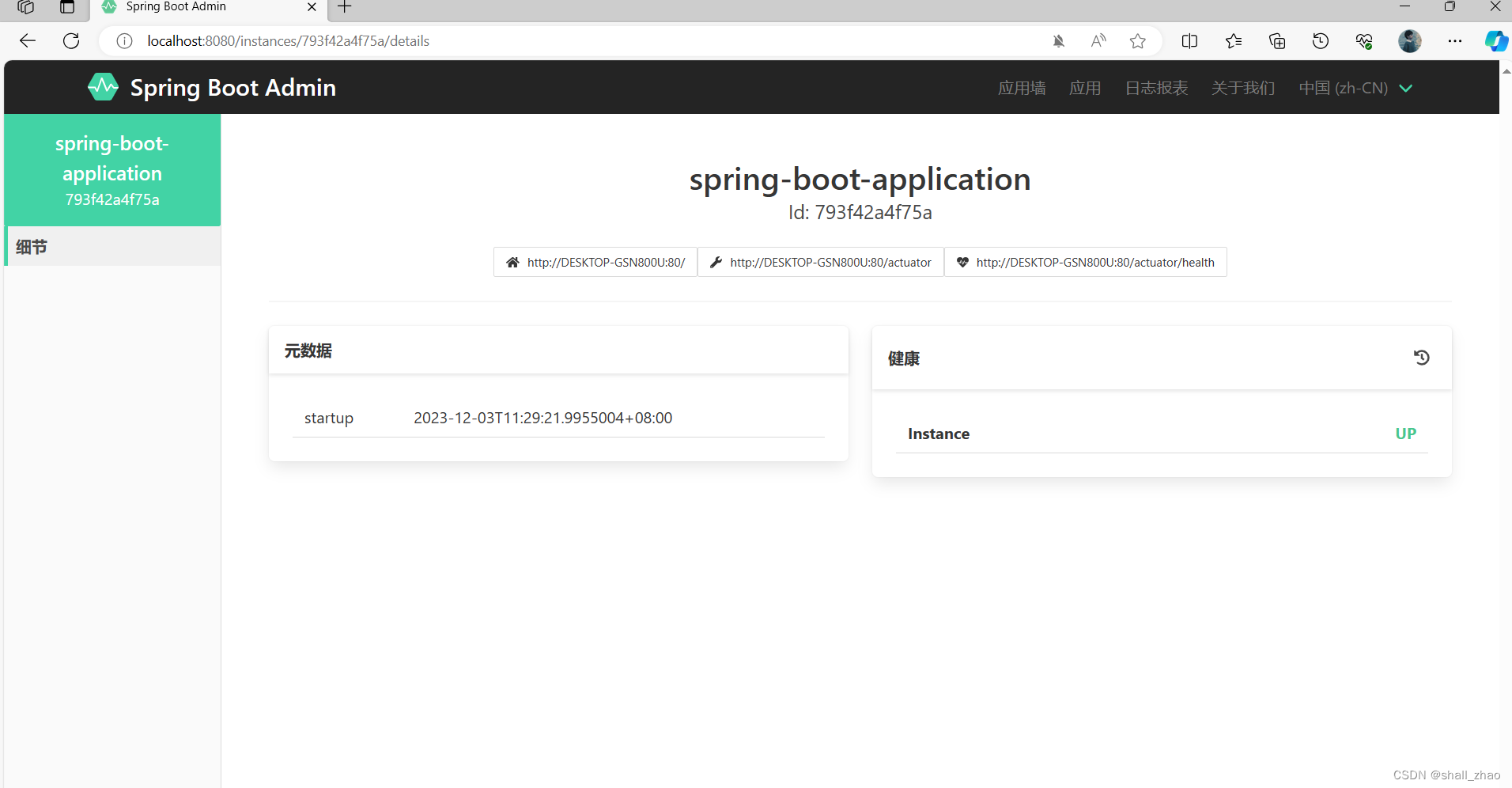Add this page to favorites star icon
This screenshot has width=1512, height=788.
pyautogui.click(x=1137, y=41)
